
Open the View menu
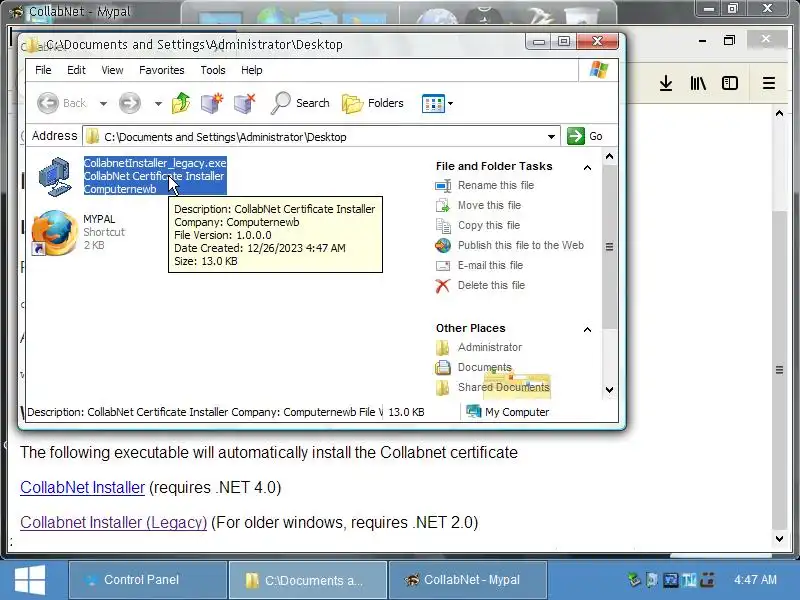tap(112, 70)
